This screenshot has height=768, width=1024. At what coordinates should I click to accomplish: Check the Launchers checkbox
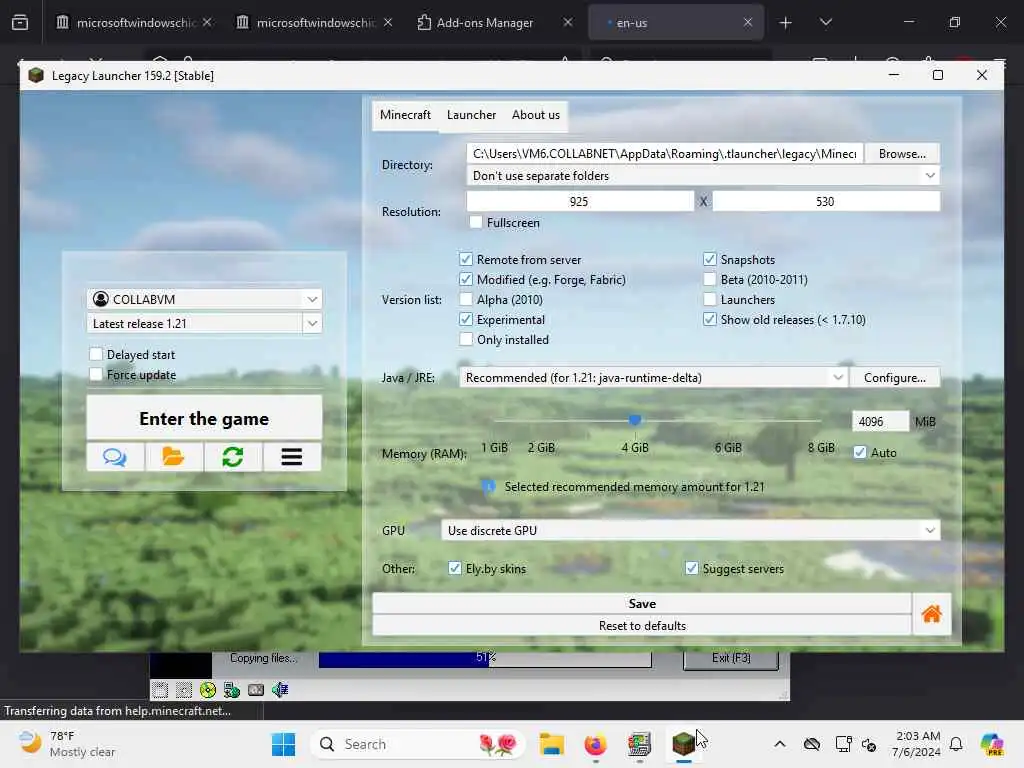click(710, 300)
